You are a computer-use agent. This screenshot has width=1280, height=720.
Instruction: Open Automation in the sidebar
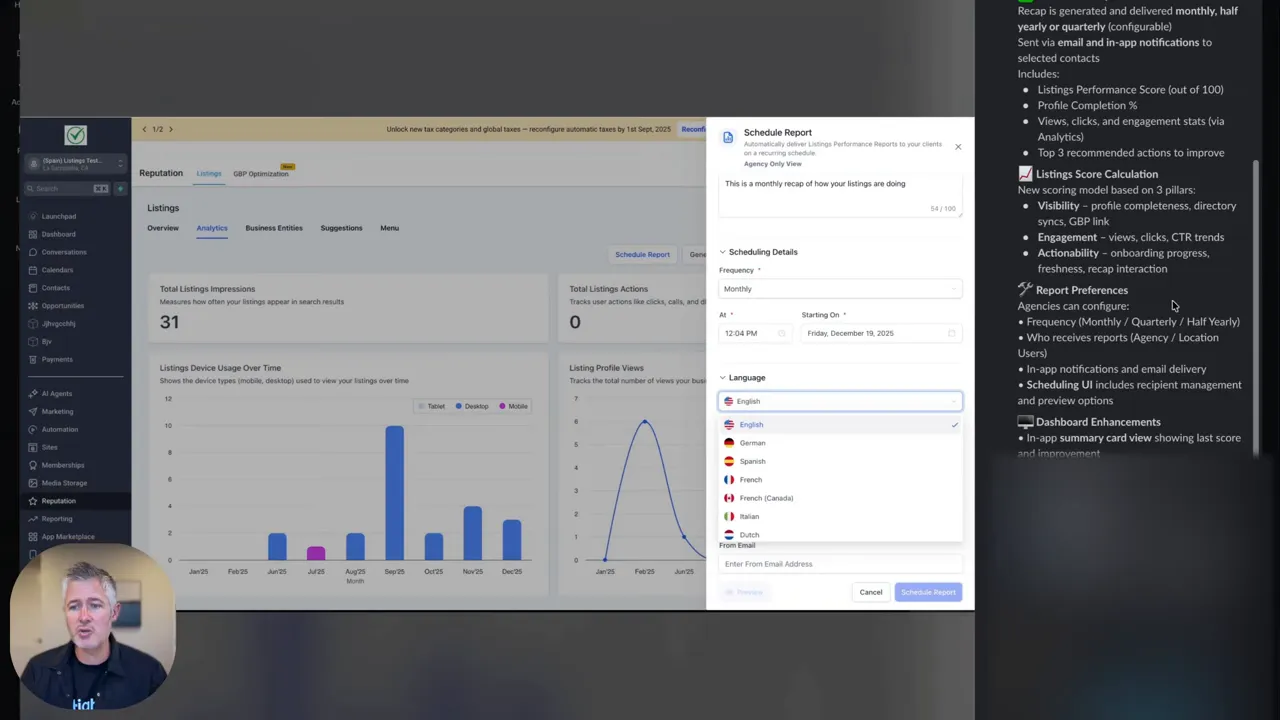tap(59, 429)
